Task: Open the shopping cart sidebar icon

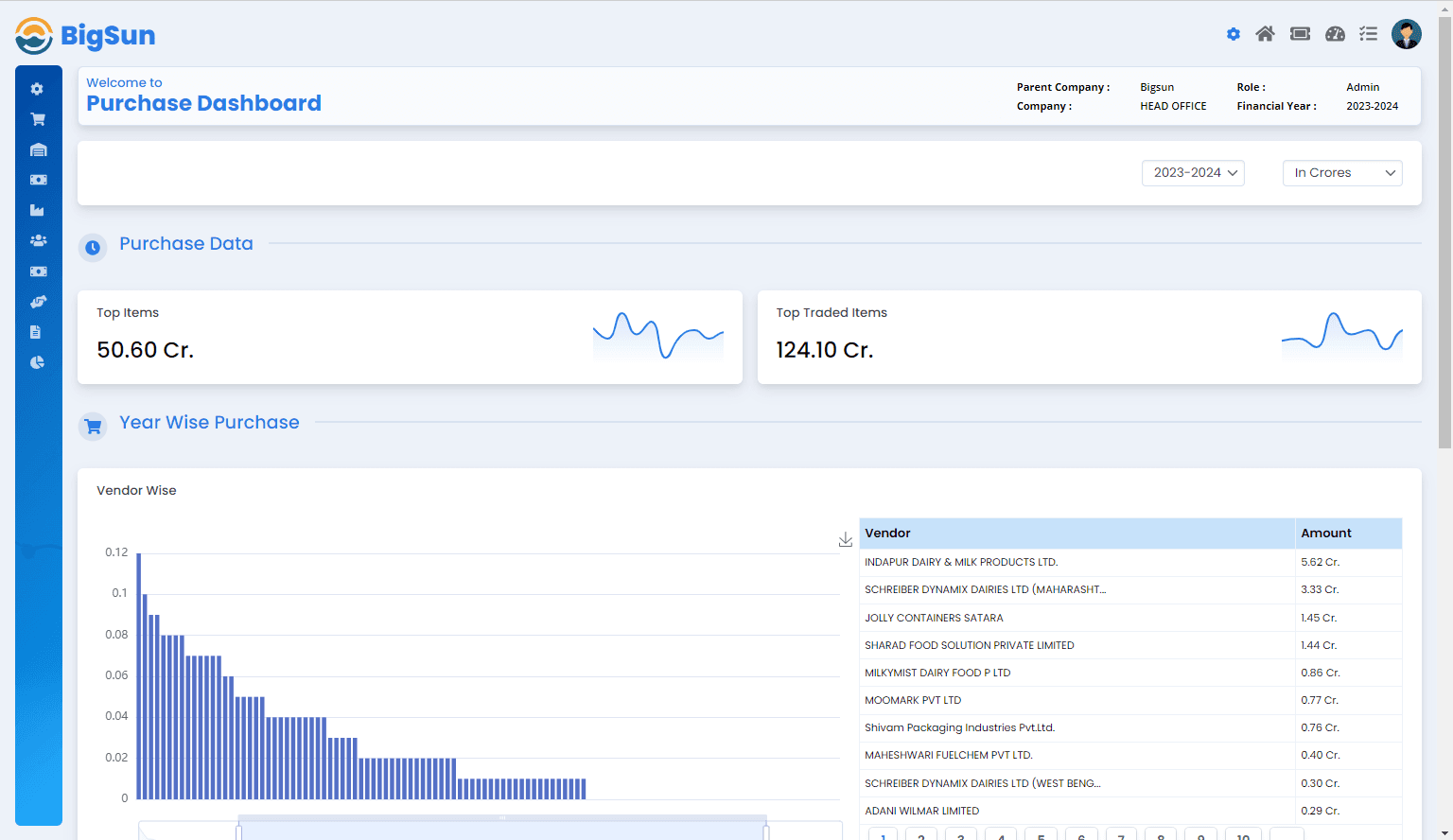Action: [x=38, y=119]
